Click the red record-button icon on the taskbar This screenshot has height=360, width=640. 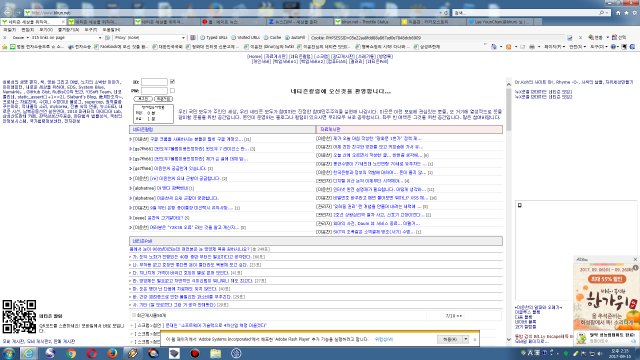click(x=195, y=353)
